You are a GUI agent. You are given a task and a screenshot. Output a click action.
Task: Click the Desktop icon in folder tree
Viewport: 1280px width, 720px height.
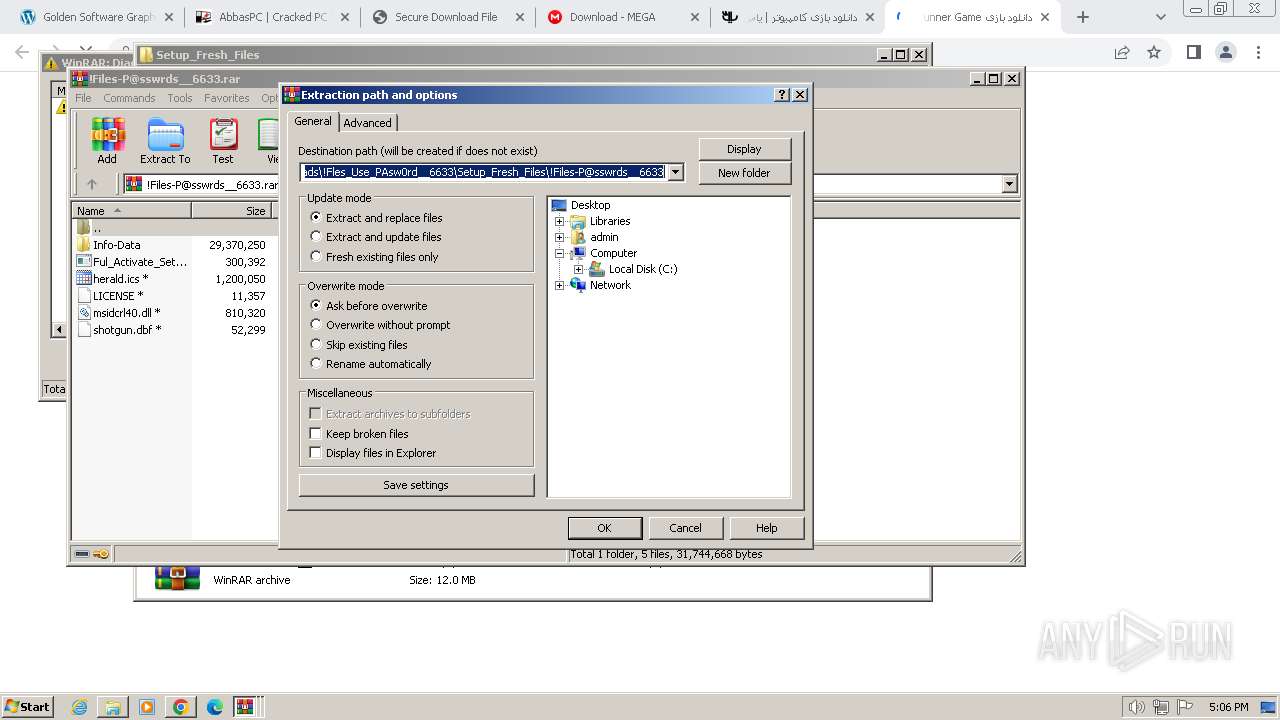[x=560, y=205]
